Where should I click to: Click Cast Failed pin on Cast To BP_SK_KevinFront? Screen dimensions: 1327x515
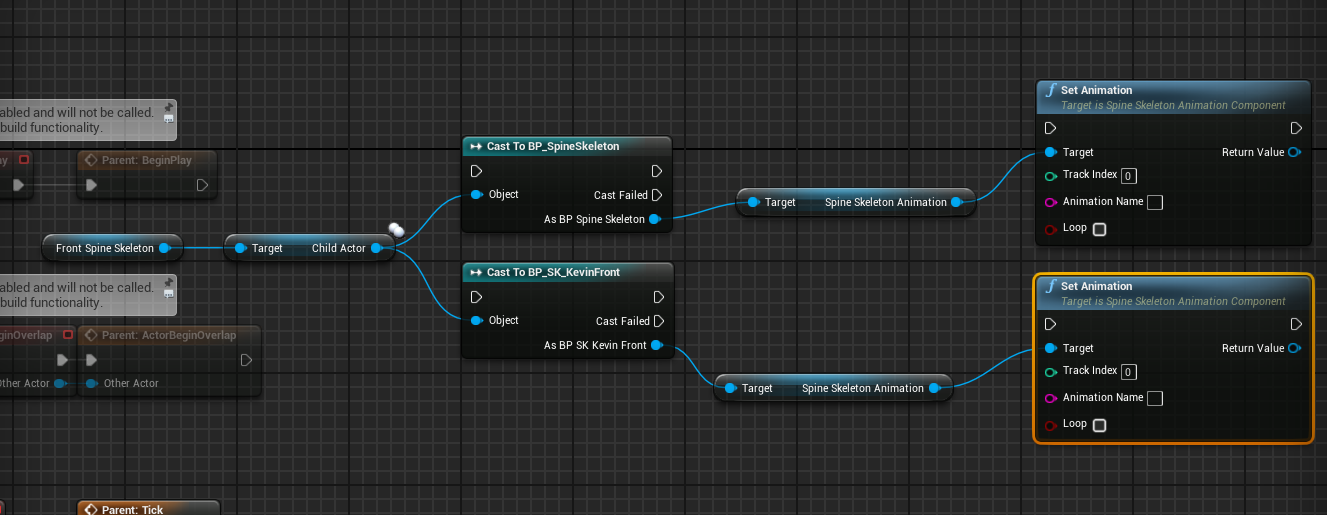click(658, 321)
